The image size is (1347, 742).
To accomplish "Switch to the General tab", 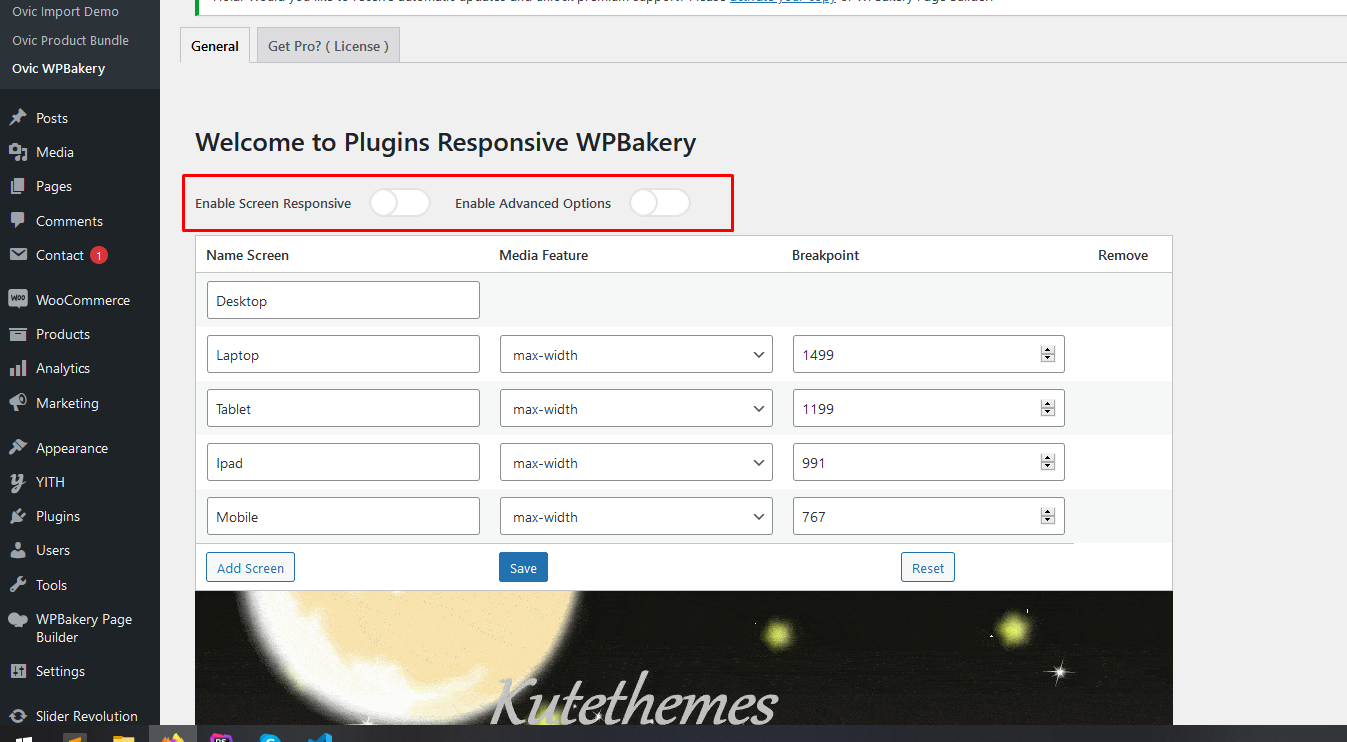I will tap(215, 46).
